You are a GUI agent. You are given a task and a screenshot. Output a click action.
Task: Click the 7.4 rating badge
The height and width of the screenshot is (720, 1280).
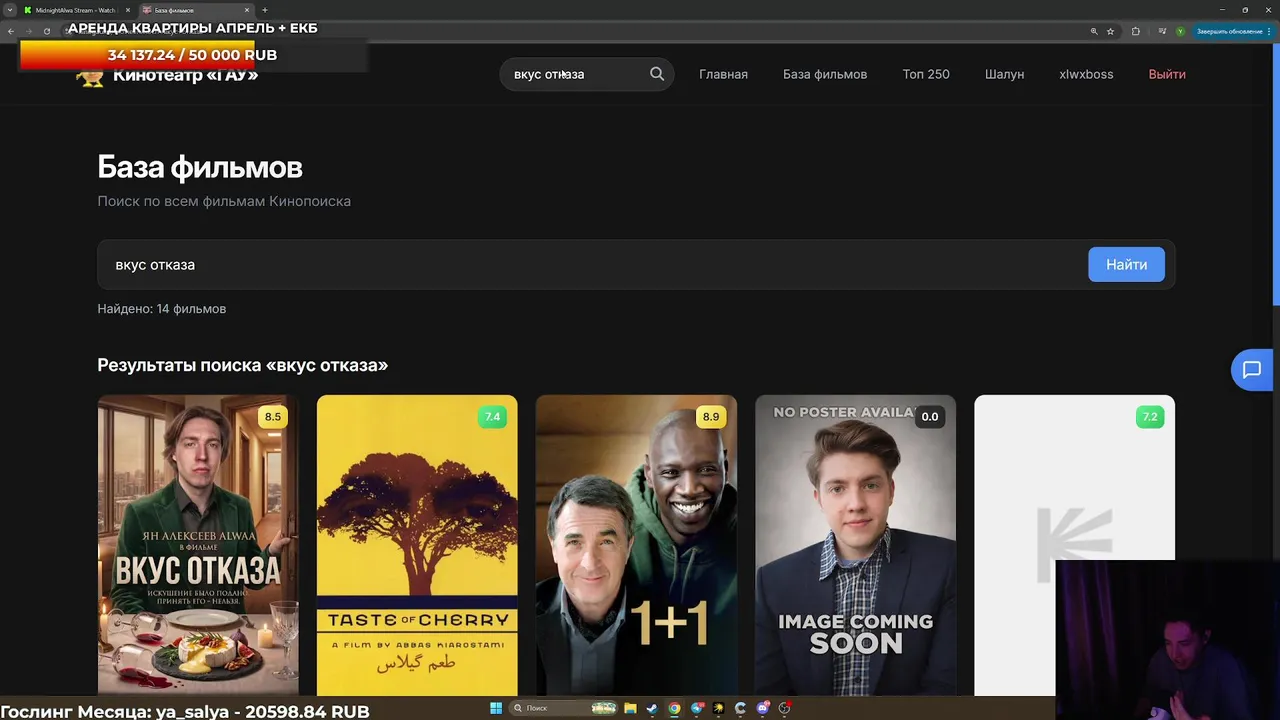492,417
